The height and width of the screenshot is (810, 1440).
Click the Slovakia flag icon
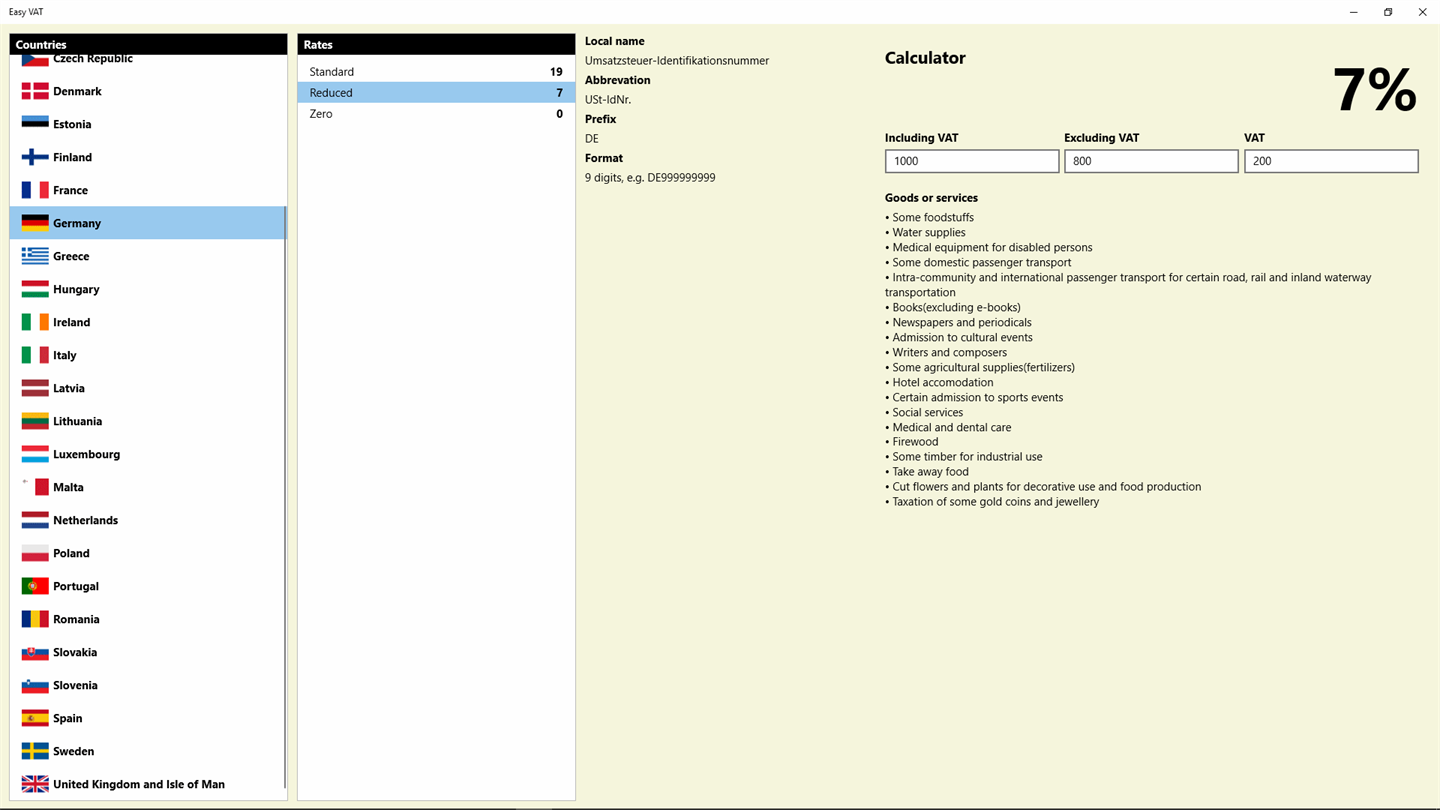pos(35,652)
